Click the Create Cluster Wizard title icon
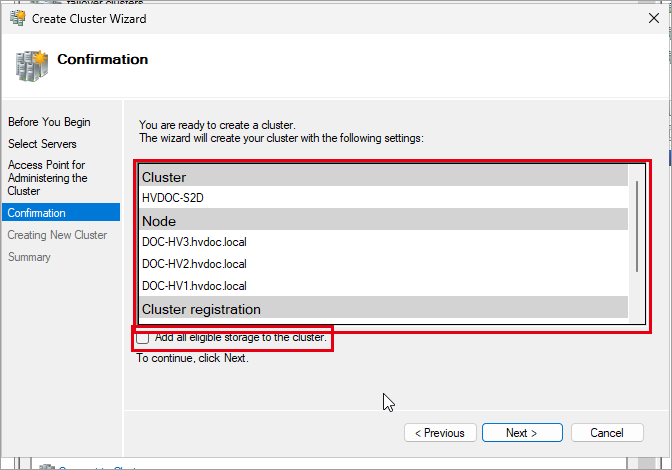 point(18,18)
